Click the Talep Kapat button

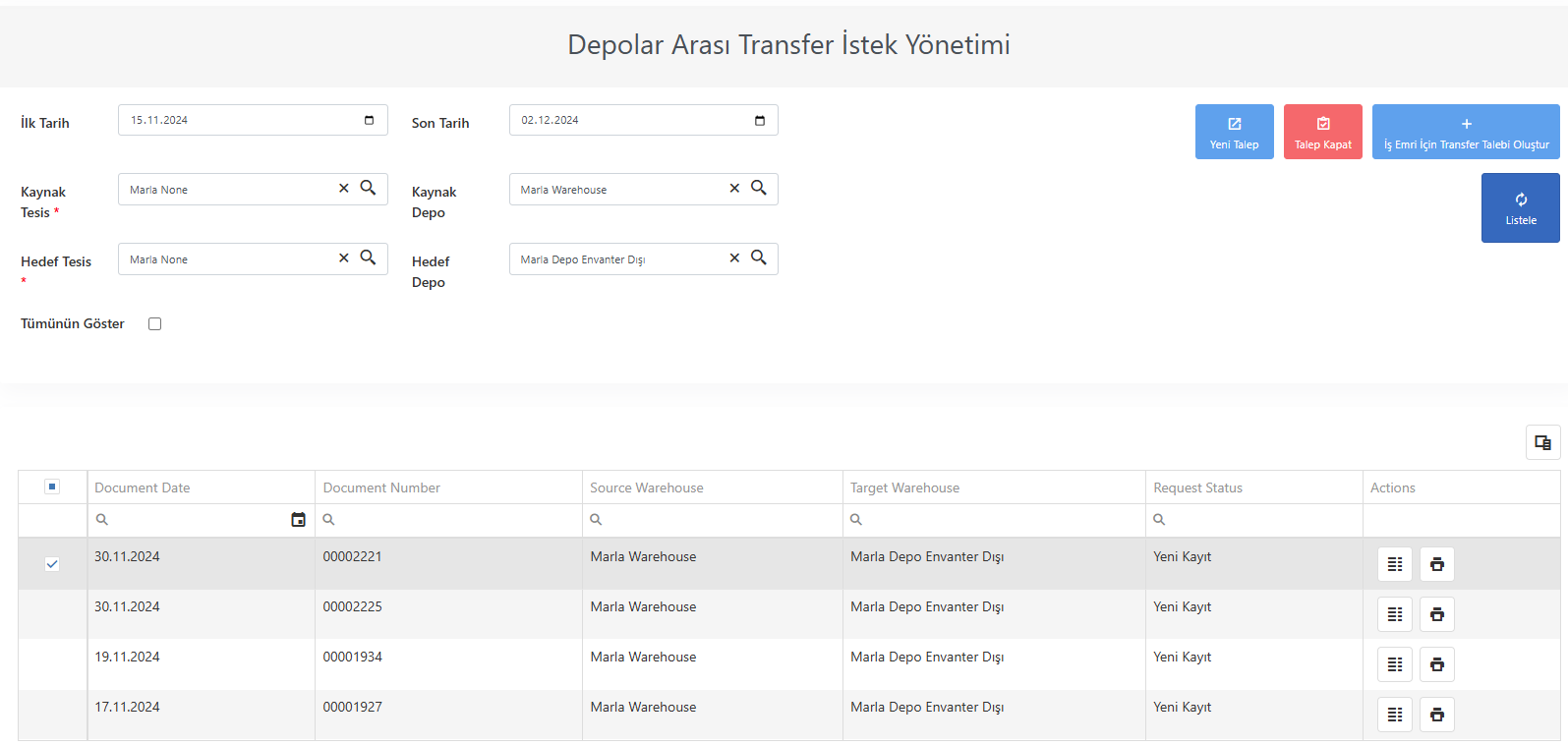1323,132
